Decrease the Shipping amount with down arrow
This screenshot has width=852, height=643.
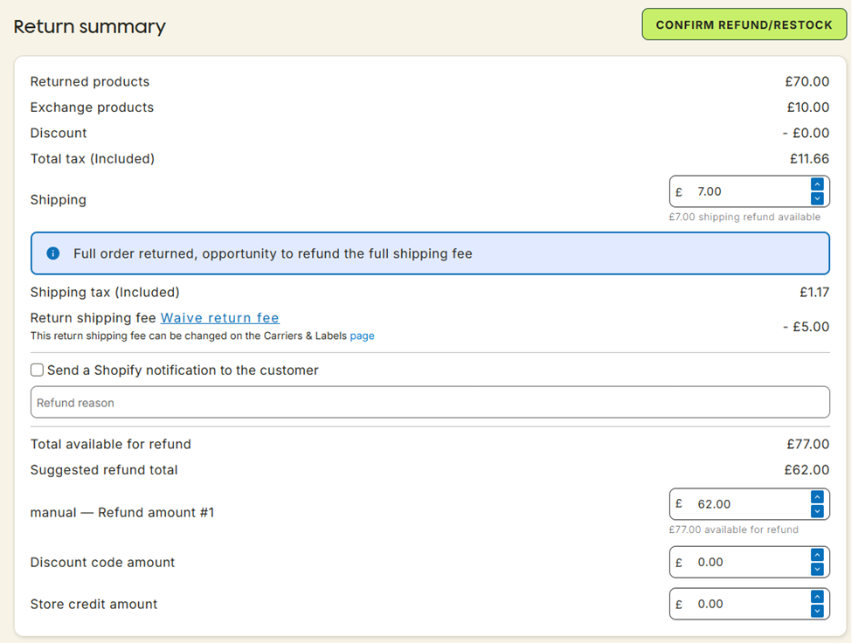pyautogui.click(x=817, y=198)
